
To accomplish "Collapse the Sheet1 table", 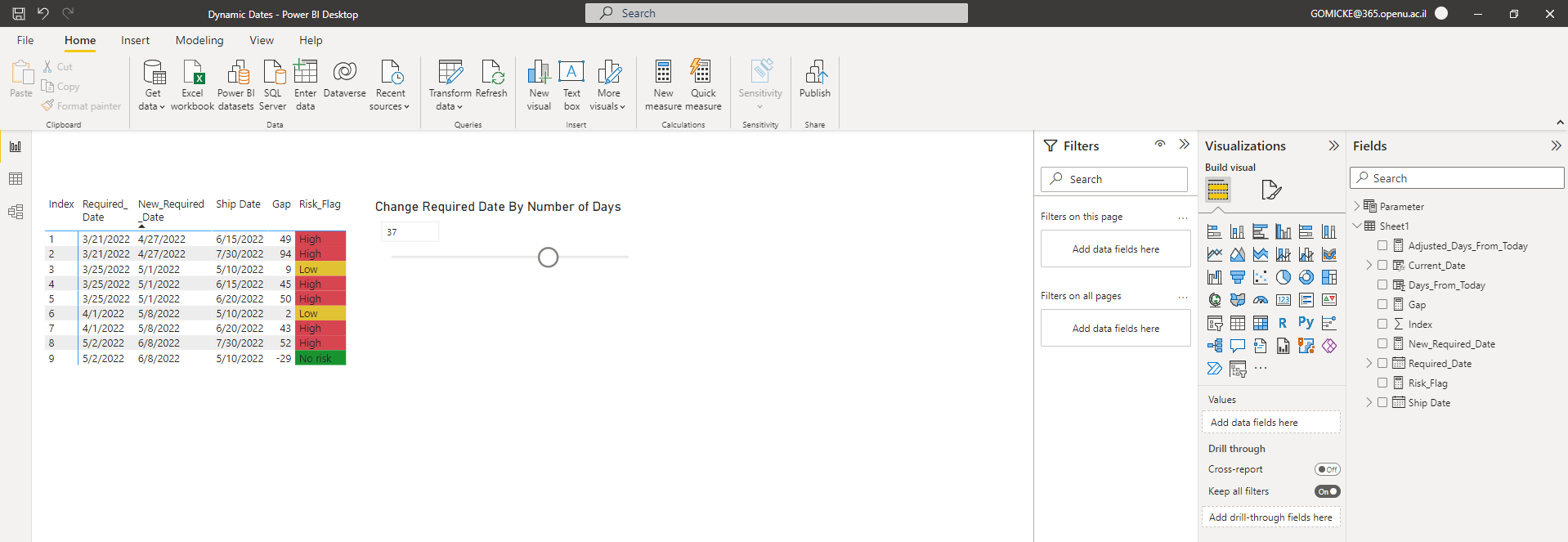I will pyautogui.click(x=1357, y=226).
